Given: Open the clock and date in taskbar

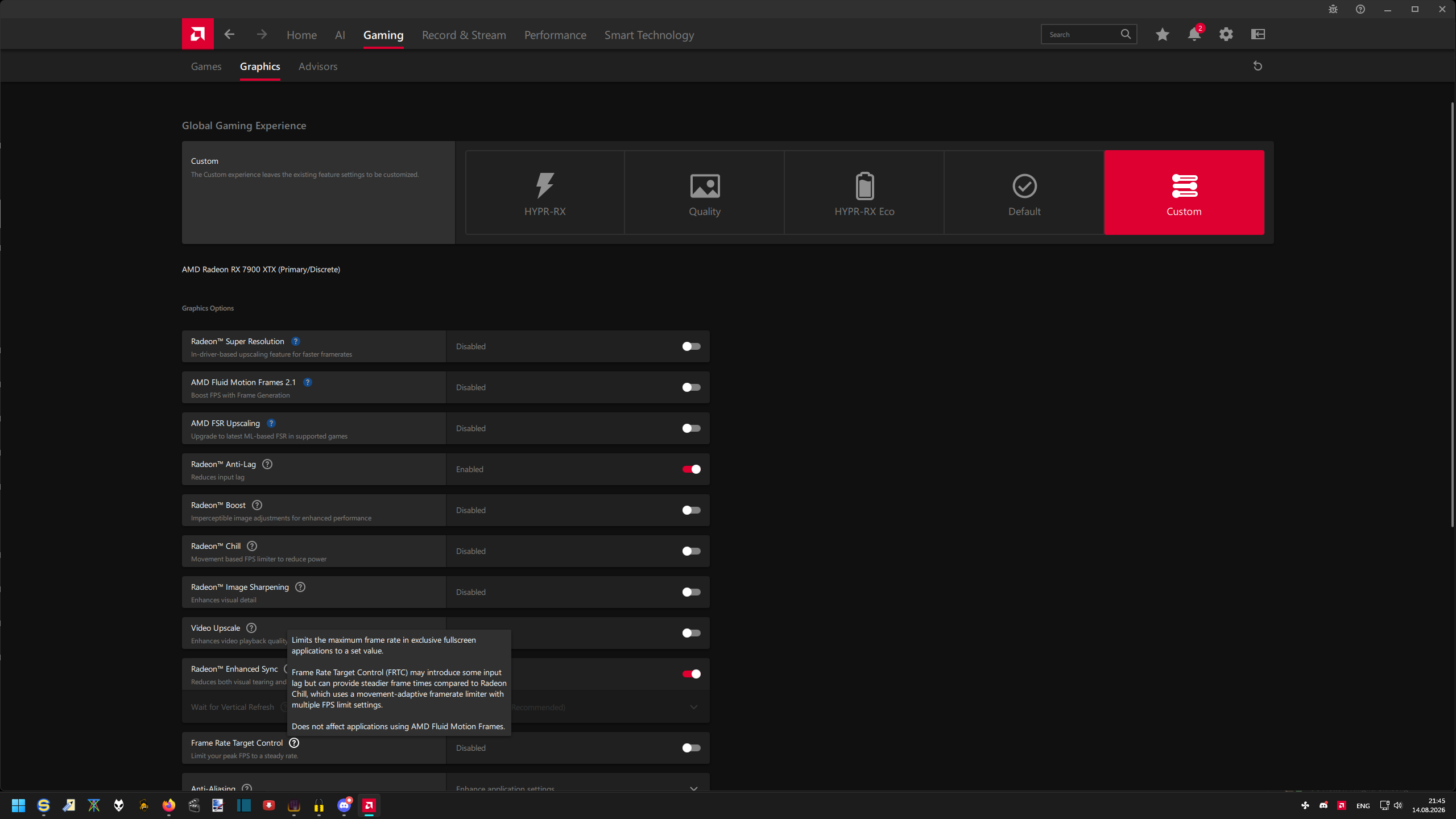Looking at the screenshot, I should point(1429,805).
